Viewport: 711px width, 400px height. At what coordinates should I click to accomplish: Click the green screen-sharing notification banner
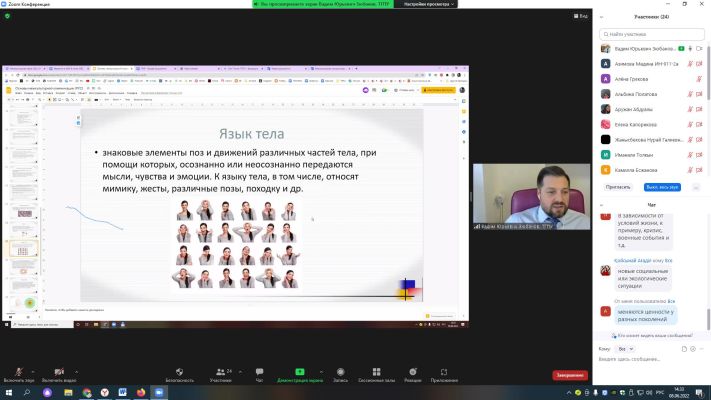pyautogui.click(x=323, y=4)
